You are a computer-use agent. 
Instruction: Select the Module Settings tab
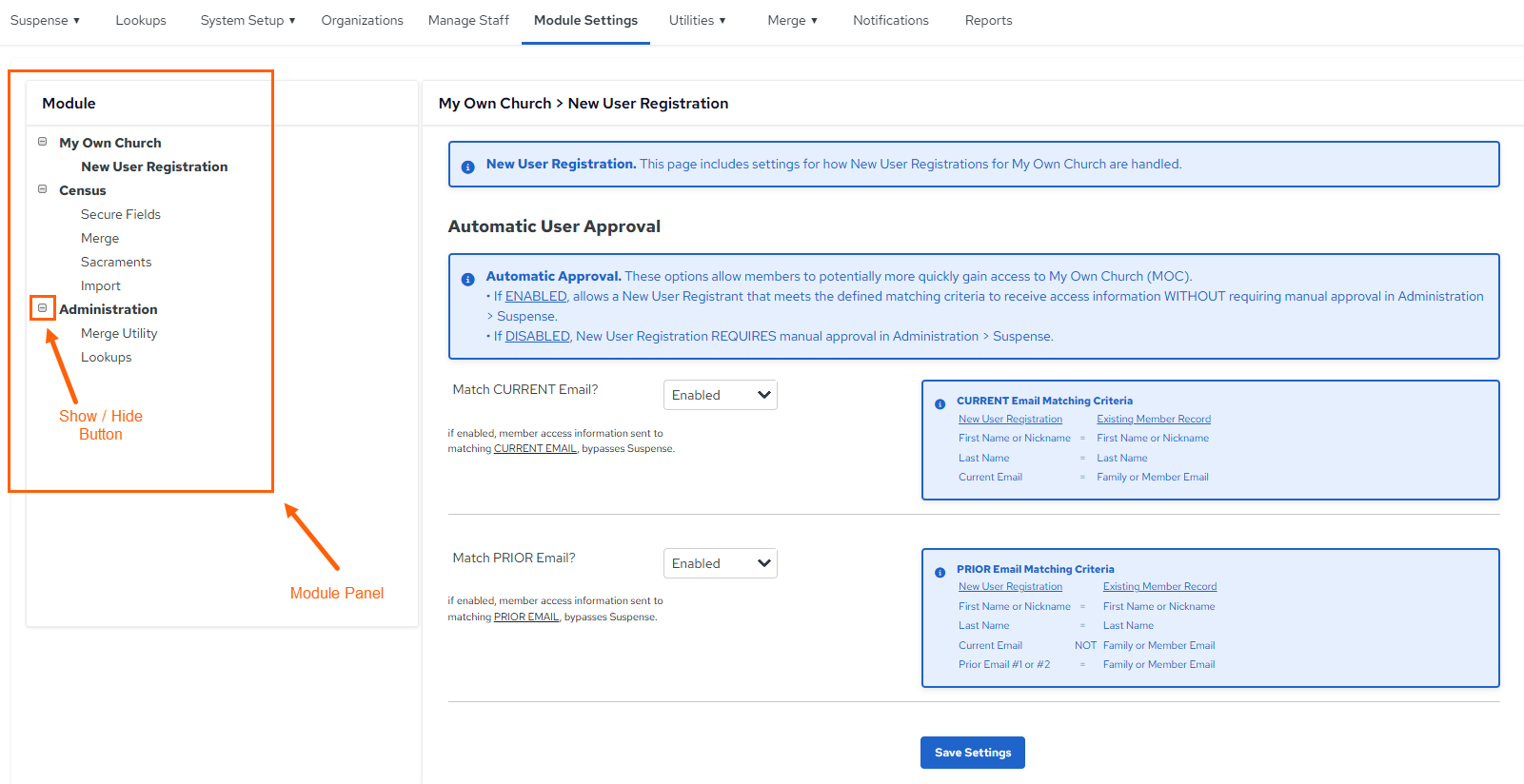[x=585, y=20]
